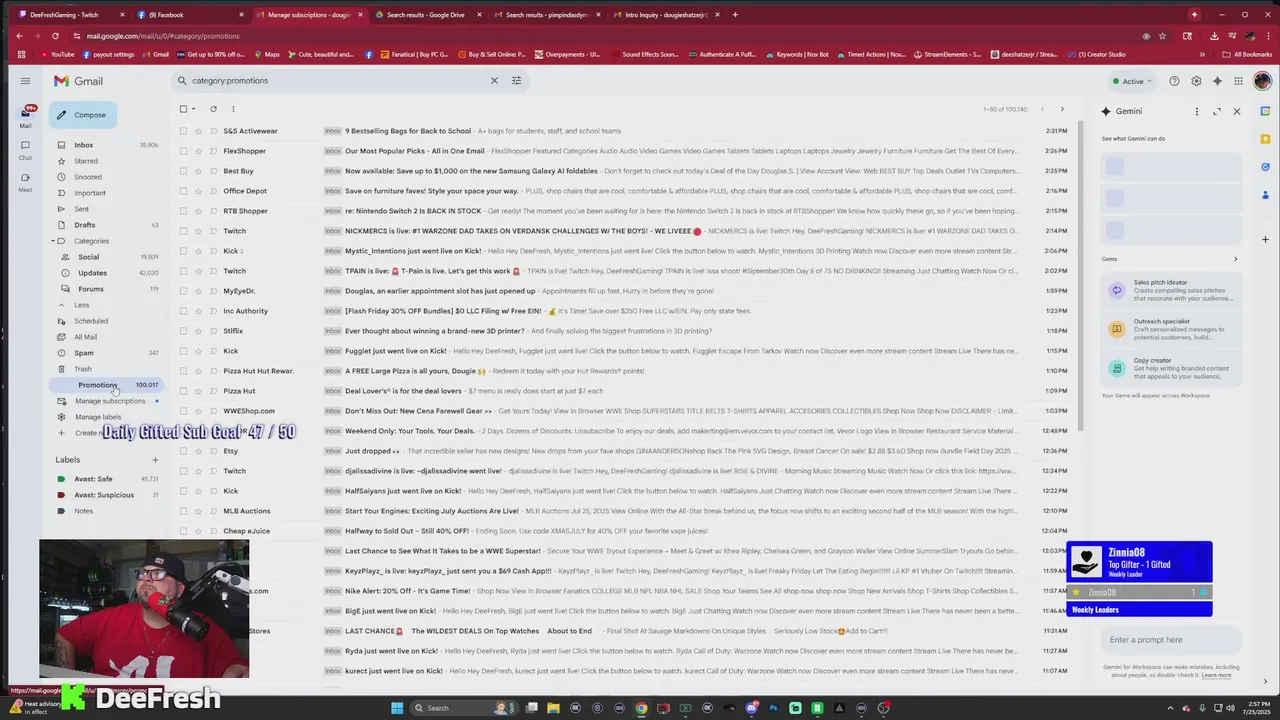Select the MyEyeDr. email checkbox
The image size is (1280, 720).
click(x=183, y=291)
